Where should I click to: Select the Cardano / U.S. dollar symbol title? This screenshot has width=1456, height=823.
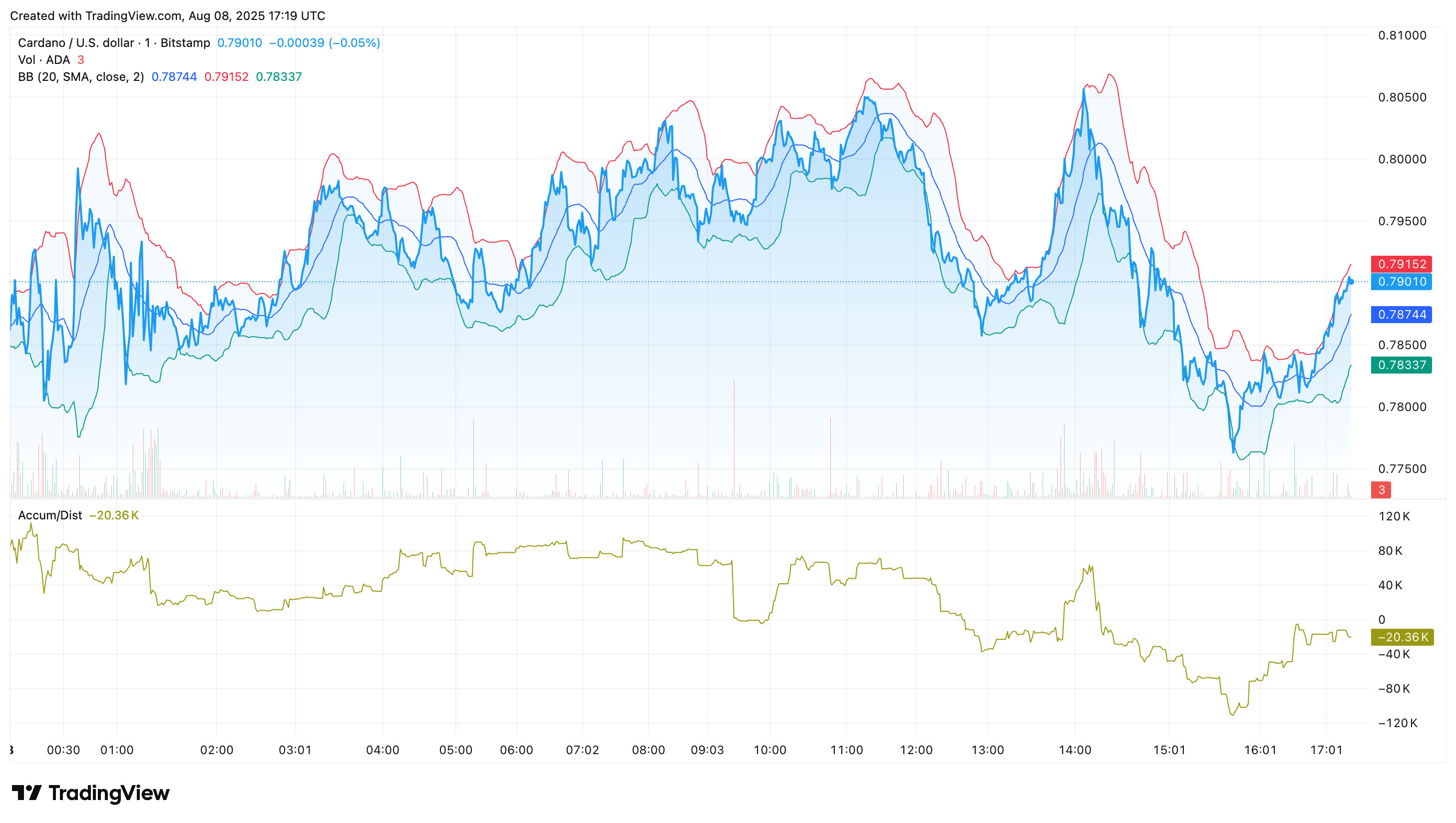click(114, 43)
